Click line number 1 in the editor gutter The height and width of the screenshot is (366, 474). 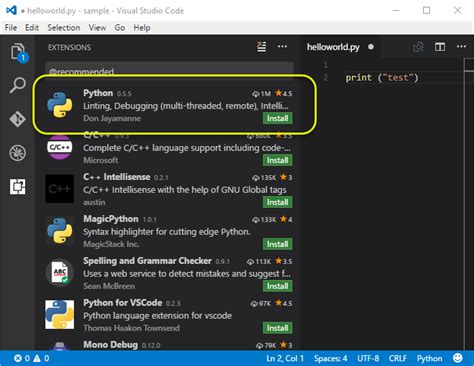coord(326,65)
